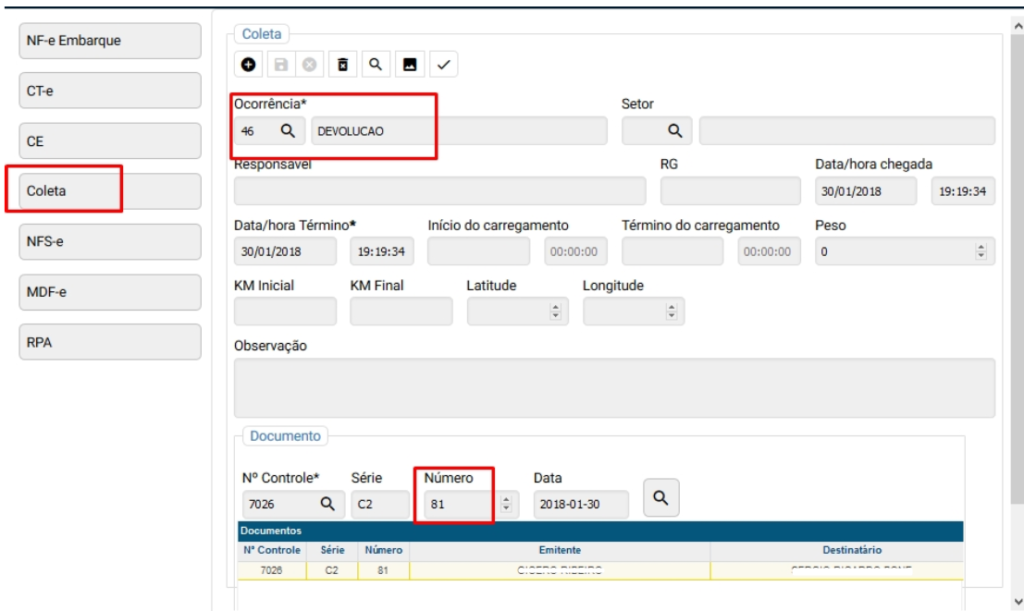Adjust the Longitude spinner arrows
This screenshot has height=611, width=1024.
[672, 312]
